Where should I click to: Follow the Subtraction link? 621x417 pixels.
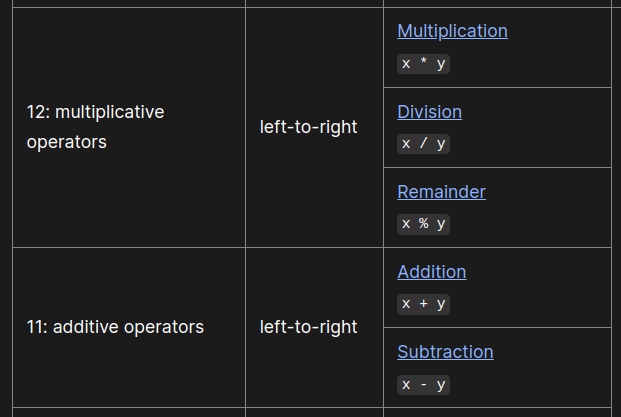tap(445, 351)
